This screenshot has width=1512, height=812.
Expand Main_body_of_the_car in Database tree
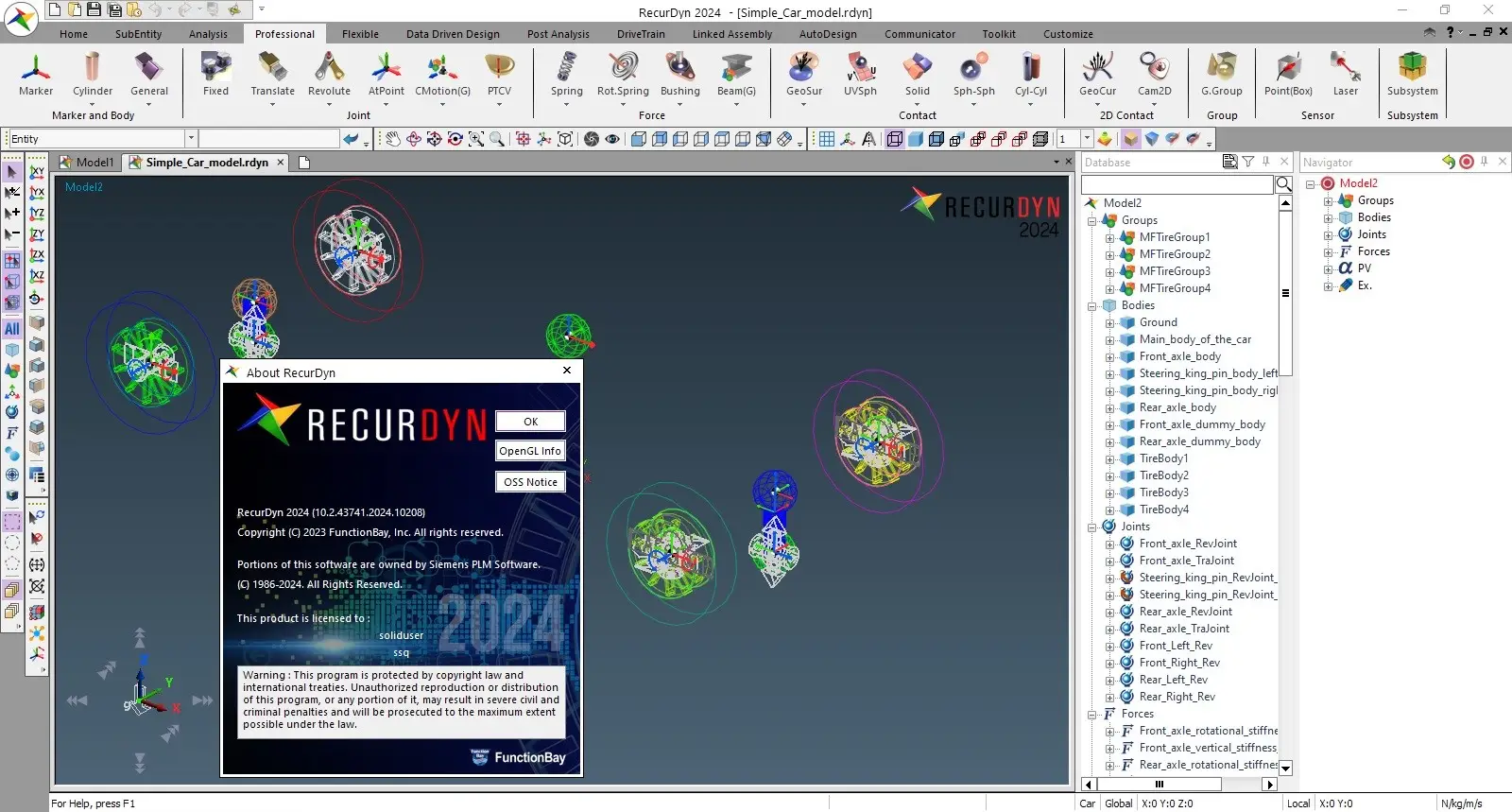pos(1109,339)
